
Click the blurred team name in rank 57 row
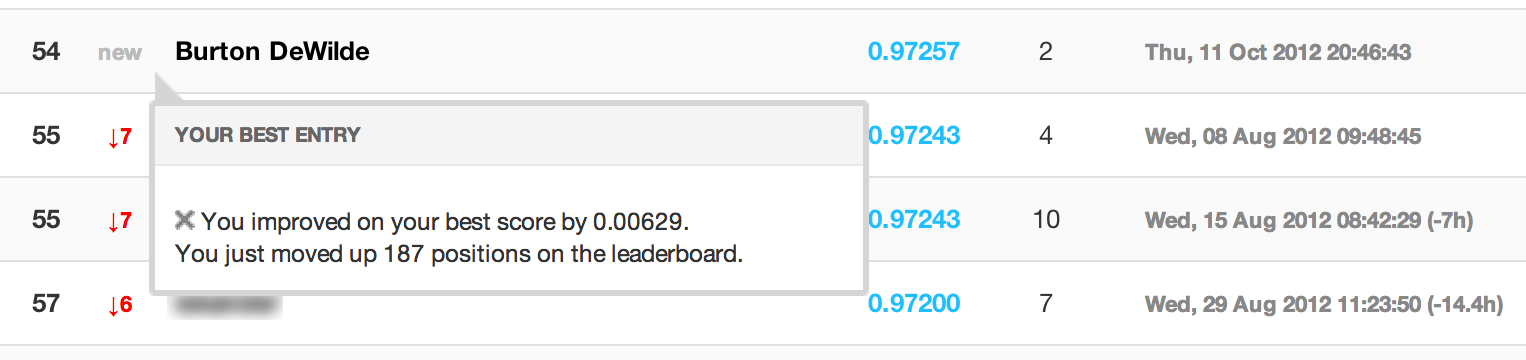[x=228, y=304]
